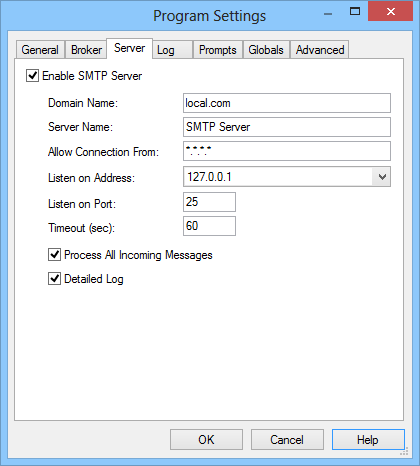Maximize the Program Settings window
Image resolution: width=420 pixels, height=466 pixels.
tap(355, 12)
